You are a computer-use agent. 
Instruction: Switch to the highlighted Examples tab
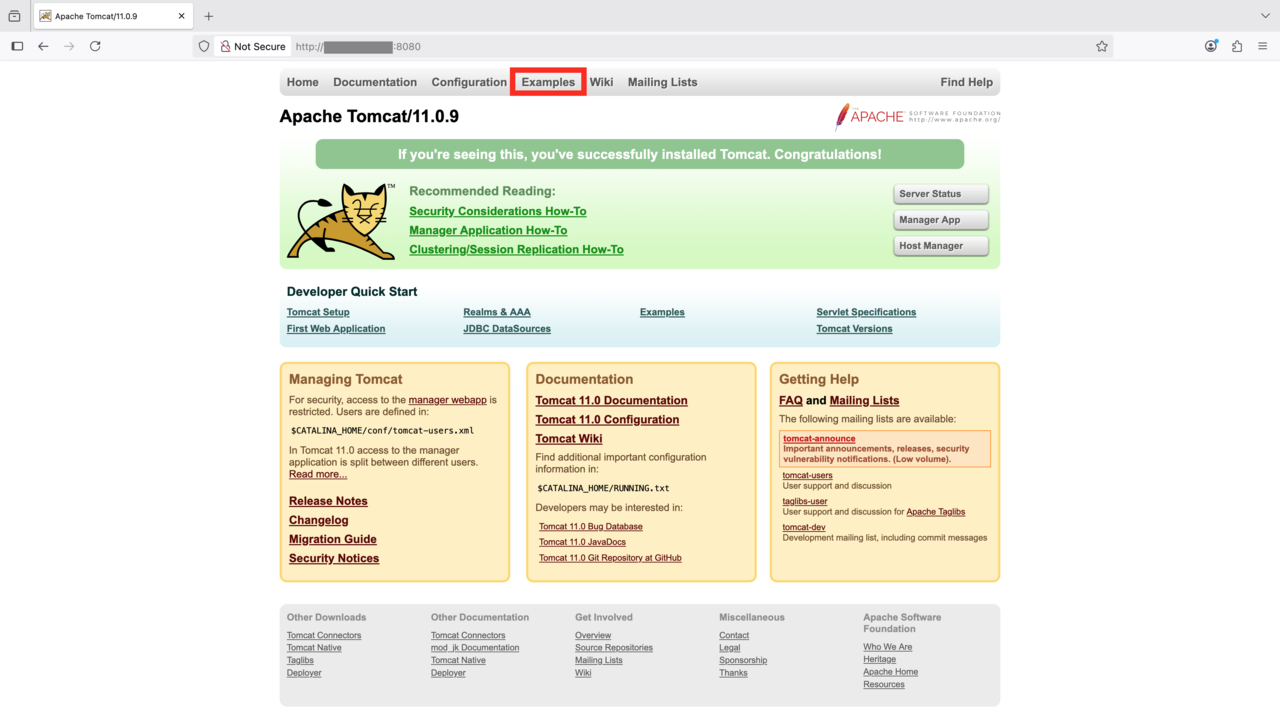[547, 82]
